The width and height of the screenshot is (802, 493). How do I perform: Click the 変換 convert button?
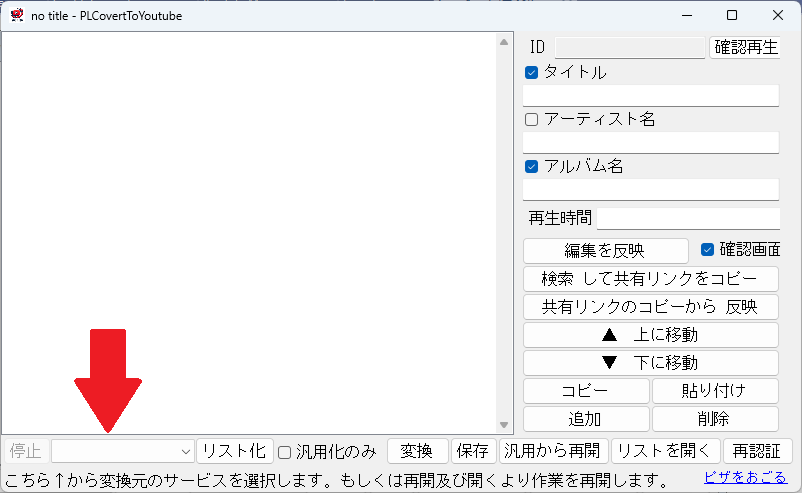tap(417, 451)
